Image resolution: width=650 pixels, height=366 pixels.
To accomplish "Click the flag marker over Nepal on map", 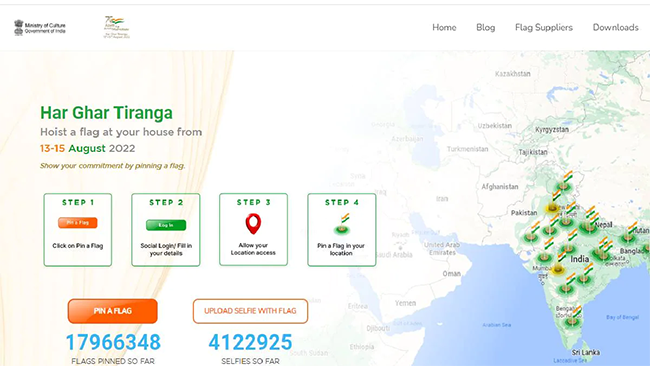I will tap(589, 221).
